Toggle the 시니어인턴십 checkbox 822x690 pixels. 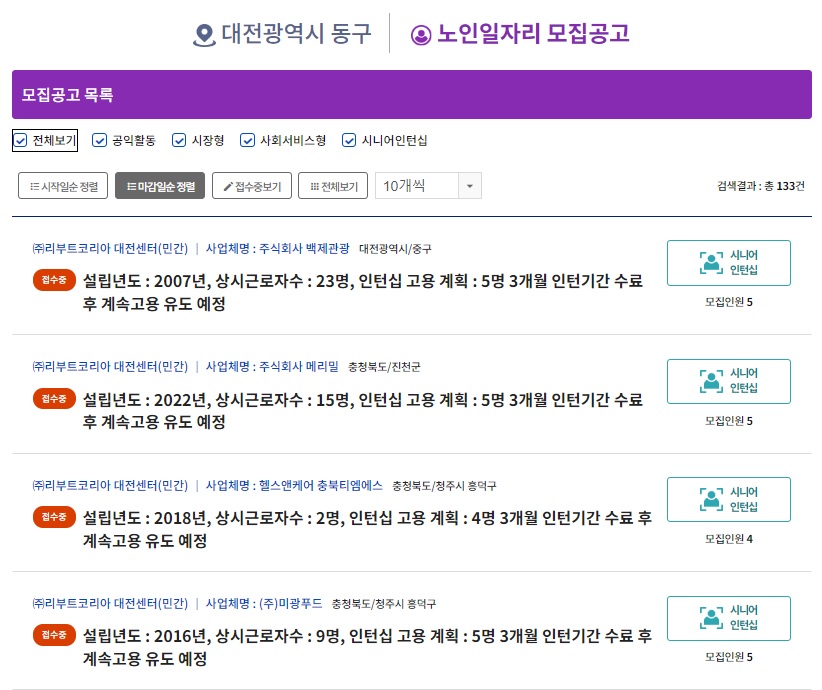click(349, 141)
